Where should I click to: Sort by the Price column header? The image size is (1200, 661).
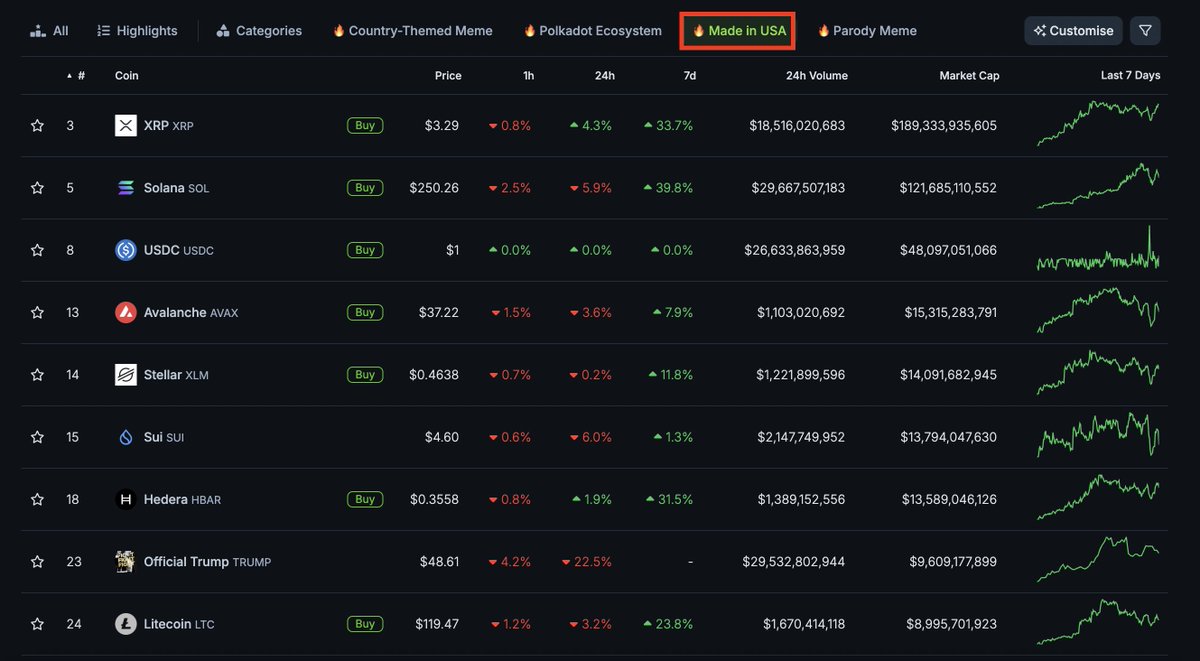tap(448, 76)
